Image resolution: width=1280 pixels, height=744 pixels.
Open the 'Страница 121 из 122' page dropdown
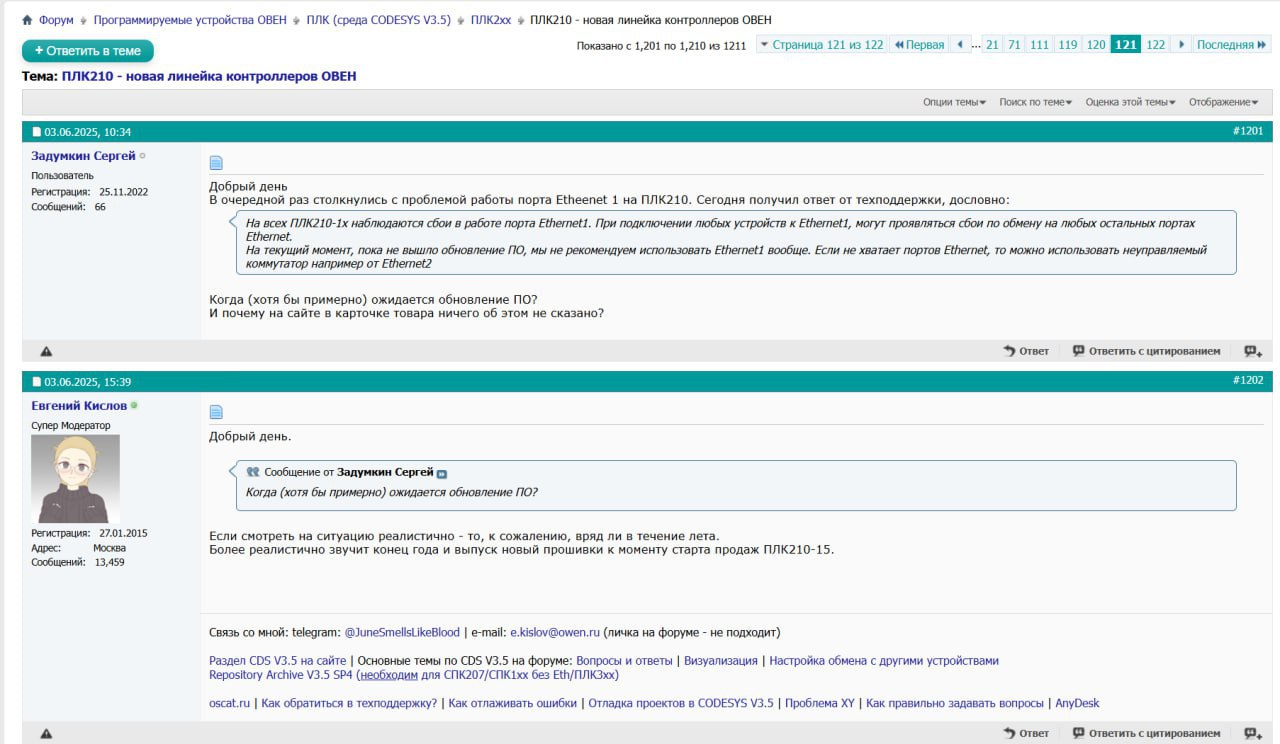(x=821, y=44)
